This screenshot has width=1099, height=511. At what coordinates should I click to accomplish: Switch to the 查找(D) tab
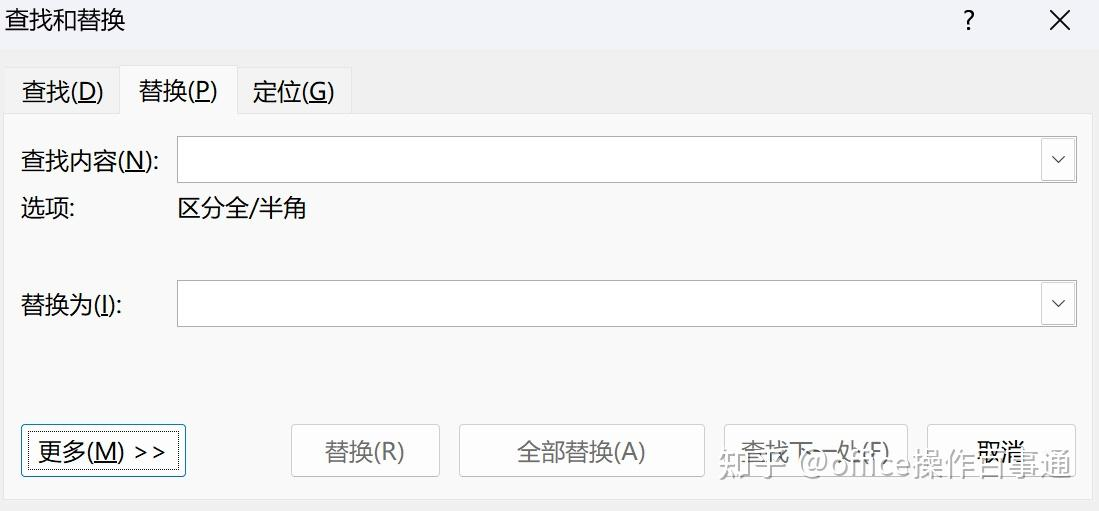[x=62, y=92]
